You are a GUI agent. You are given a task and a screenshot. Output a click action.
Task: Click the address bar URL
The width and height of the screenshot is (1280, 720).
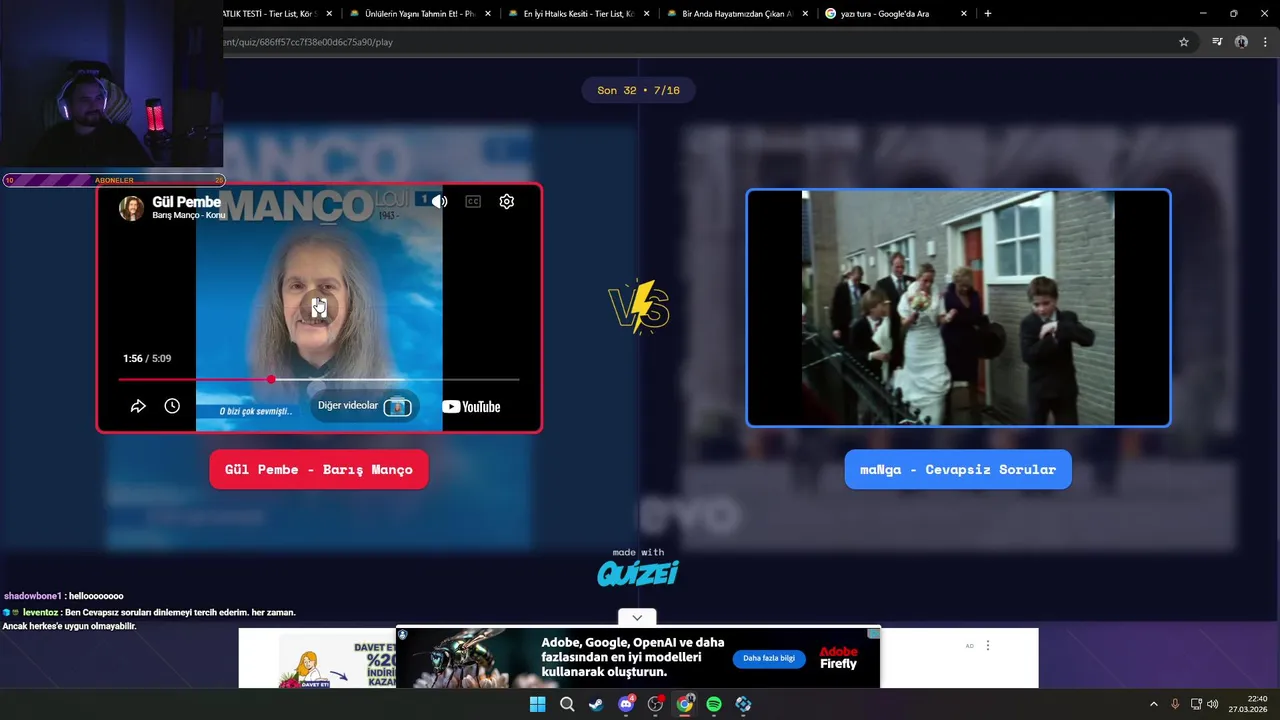point(308,42)
